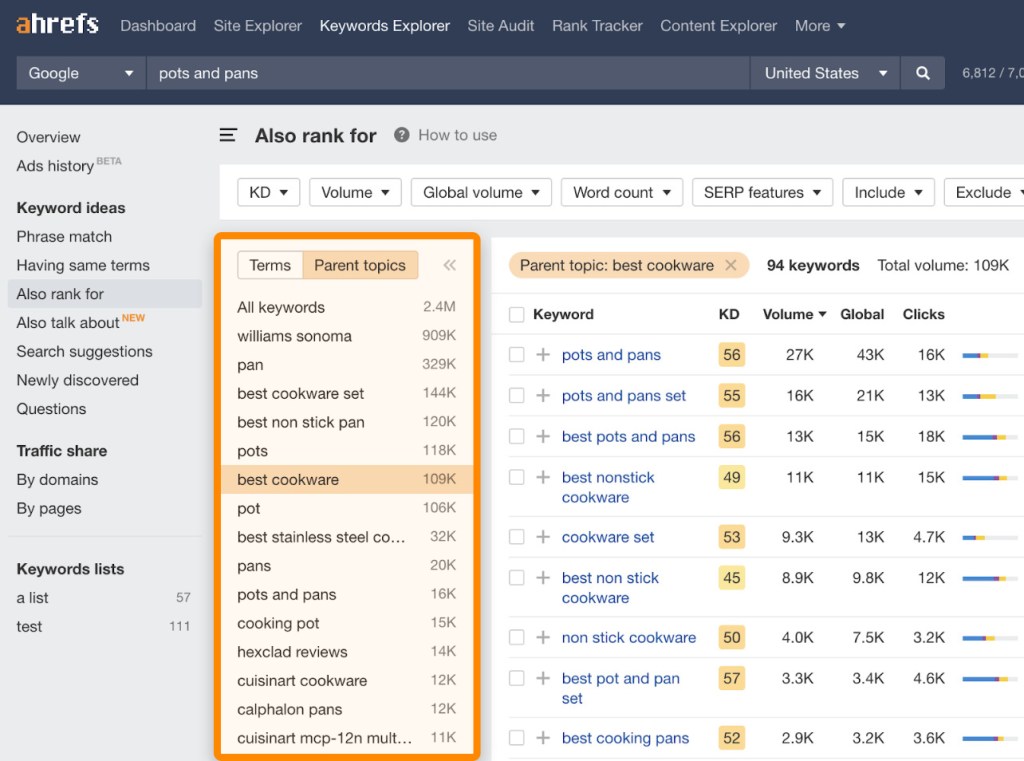Screen dimensions: 1024x761
Task: Click the search magnifier icon in the header
Action: click(x=922, y=72)
